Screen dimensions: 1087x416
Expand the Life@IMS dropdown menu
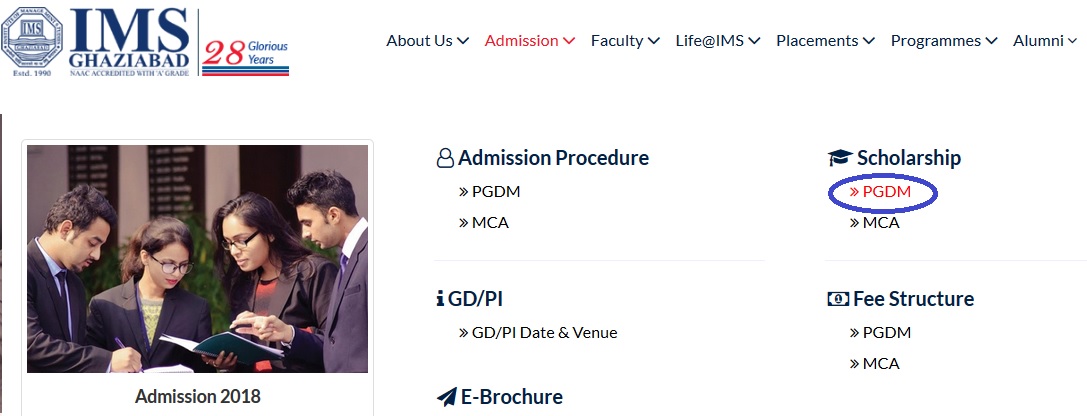pos(717,41)
